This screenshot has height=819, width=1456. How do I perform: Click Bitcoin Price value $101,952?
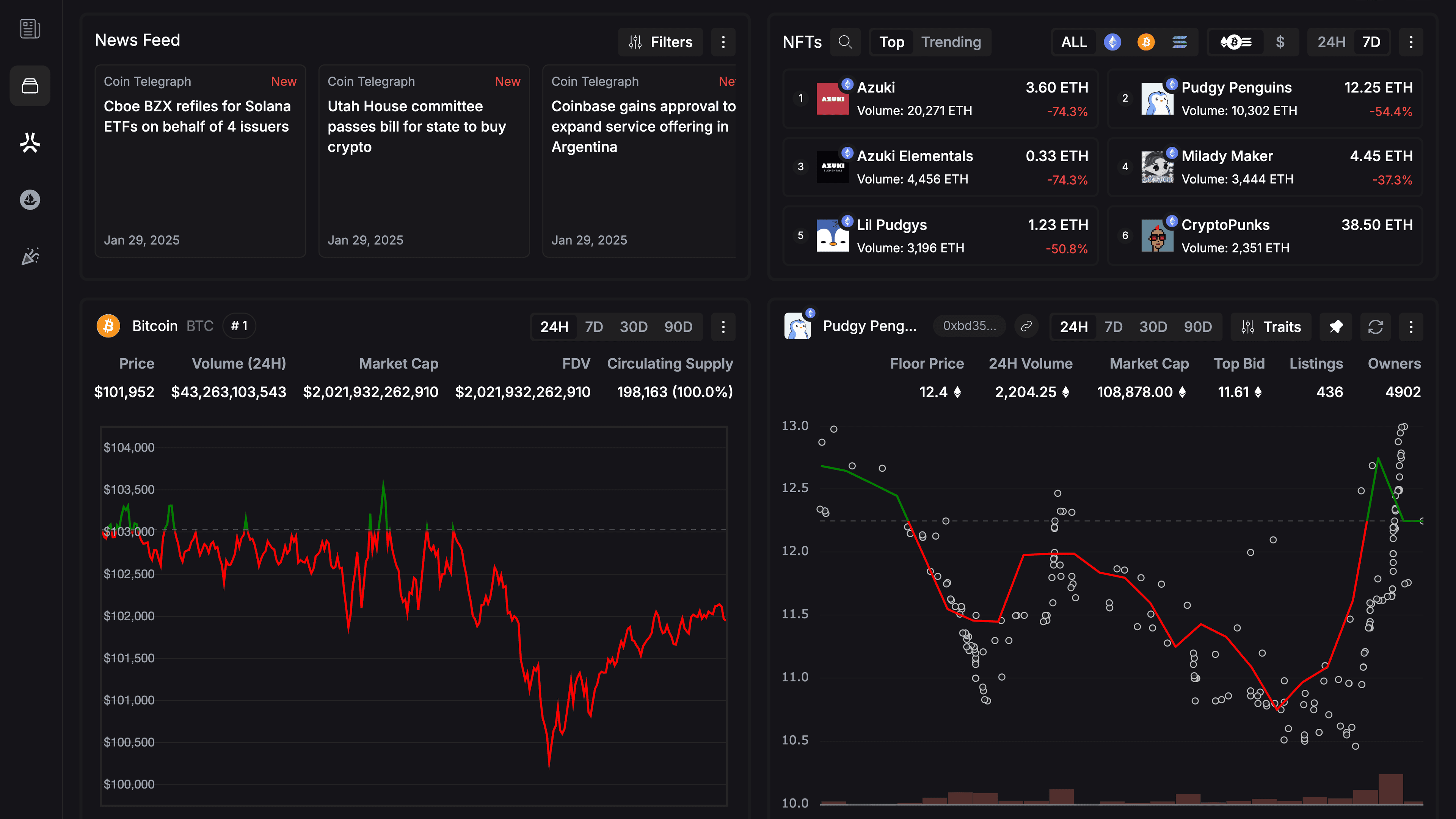[x=124, y=392]
